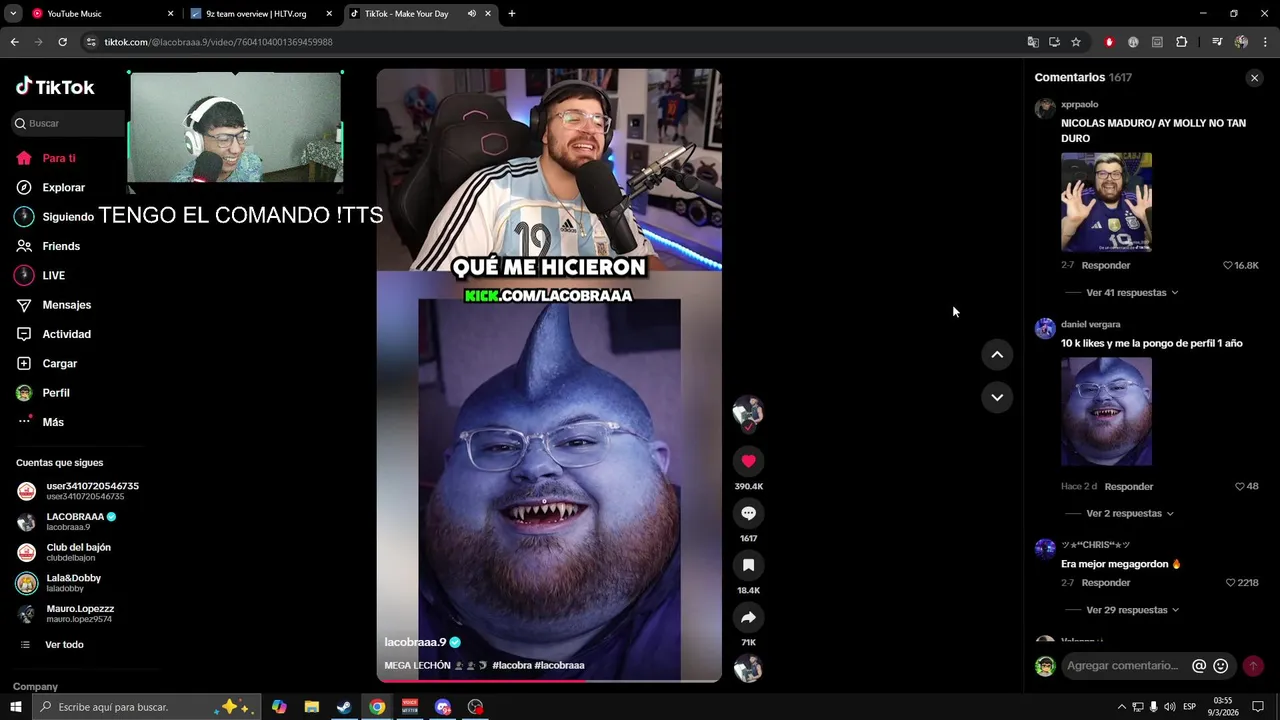Viewport: 1280px width, 720px height.
Task: Mute the TikTok tab audio icon
Action: click(471, 14)
